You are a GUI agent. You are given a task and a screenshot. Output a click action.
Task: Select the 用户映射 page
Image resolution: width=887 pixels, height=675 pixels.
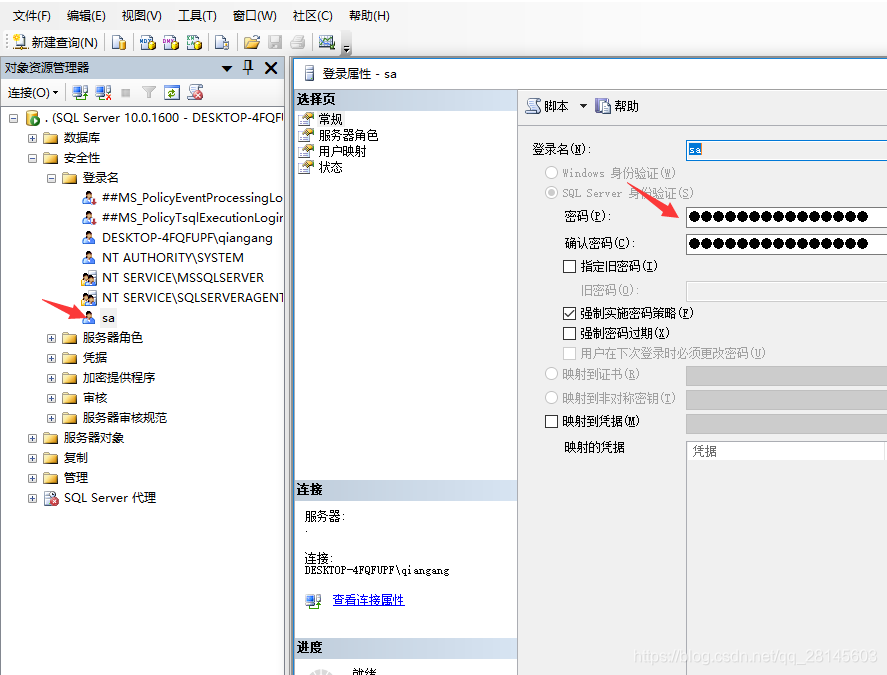(342, 151)
